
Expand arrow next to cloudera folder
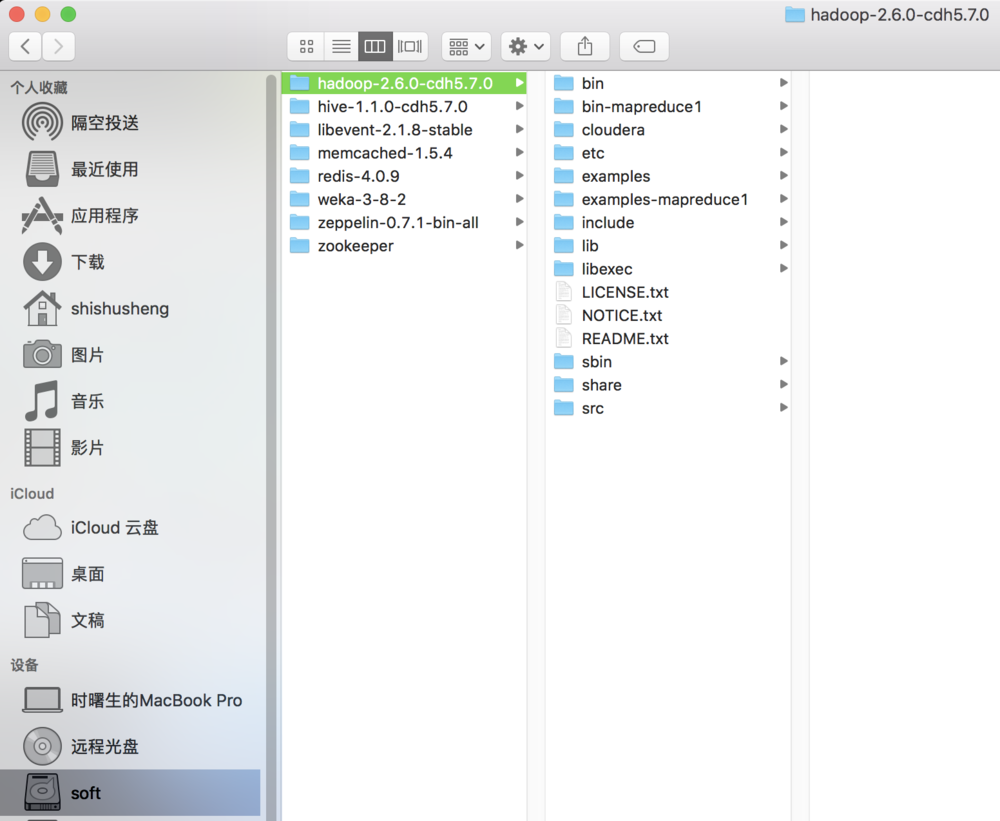(x=784, y=129)
